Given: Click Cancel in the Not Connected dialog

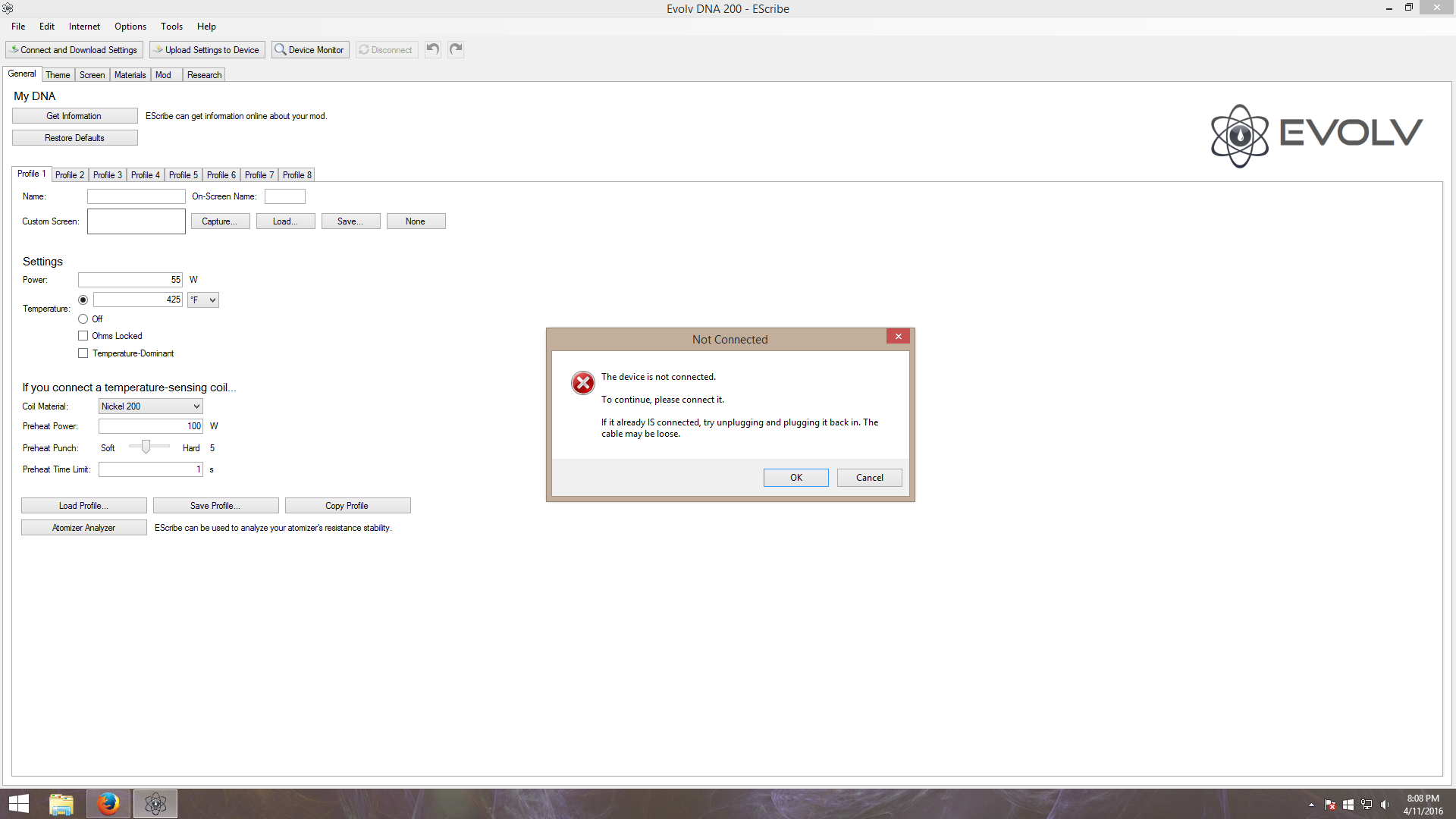Looking at the screenshot, I should 870,477.
